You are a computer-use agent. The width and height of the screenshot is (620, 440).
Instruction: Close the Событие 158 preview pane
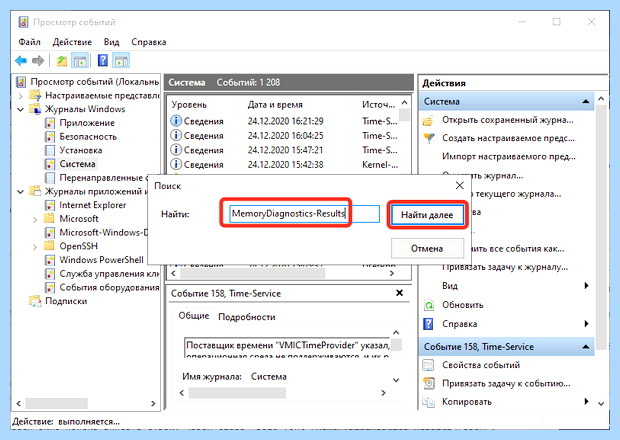[400, 293]
